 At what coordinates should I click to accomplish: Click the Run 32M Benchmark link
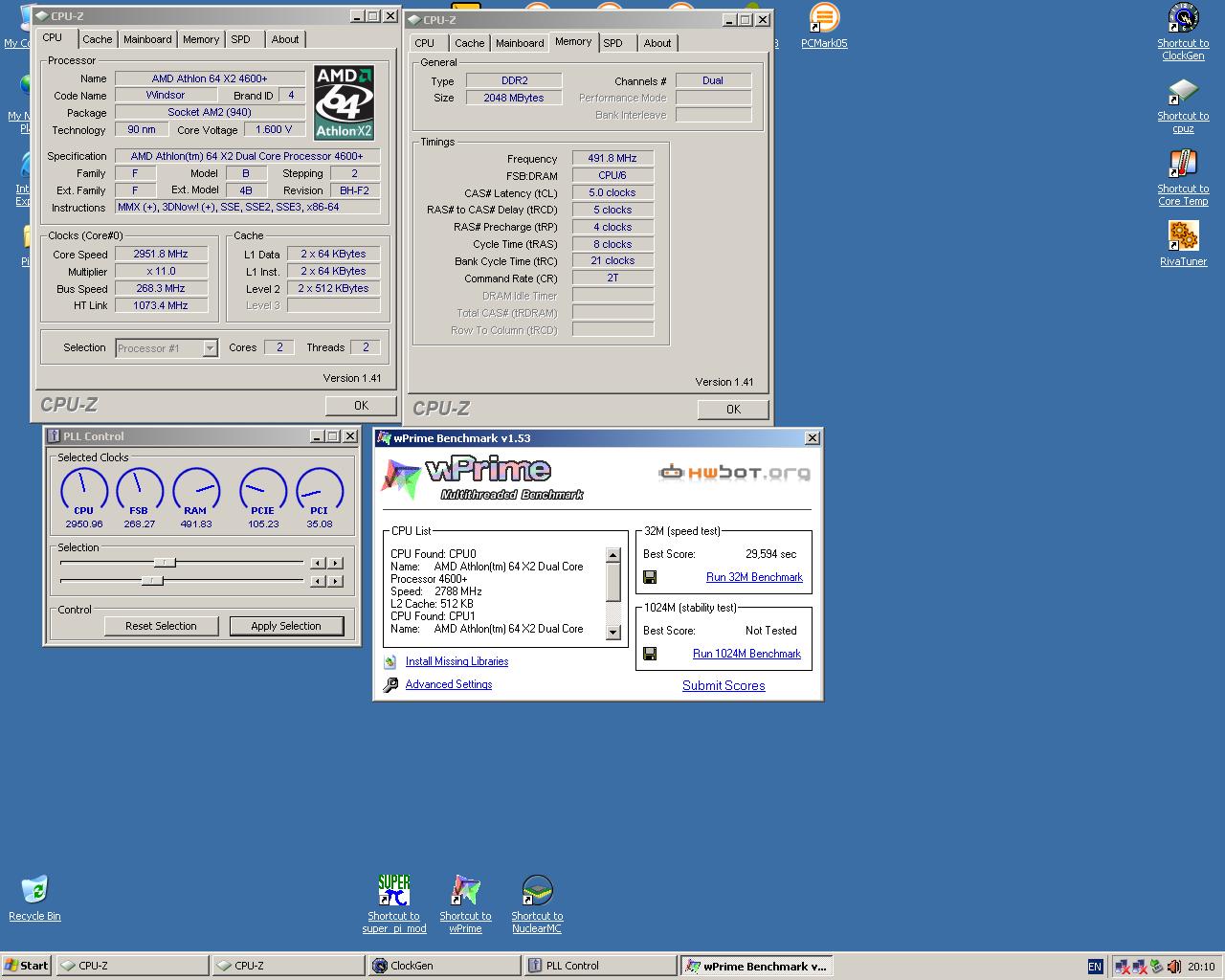coord(754,577)
